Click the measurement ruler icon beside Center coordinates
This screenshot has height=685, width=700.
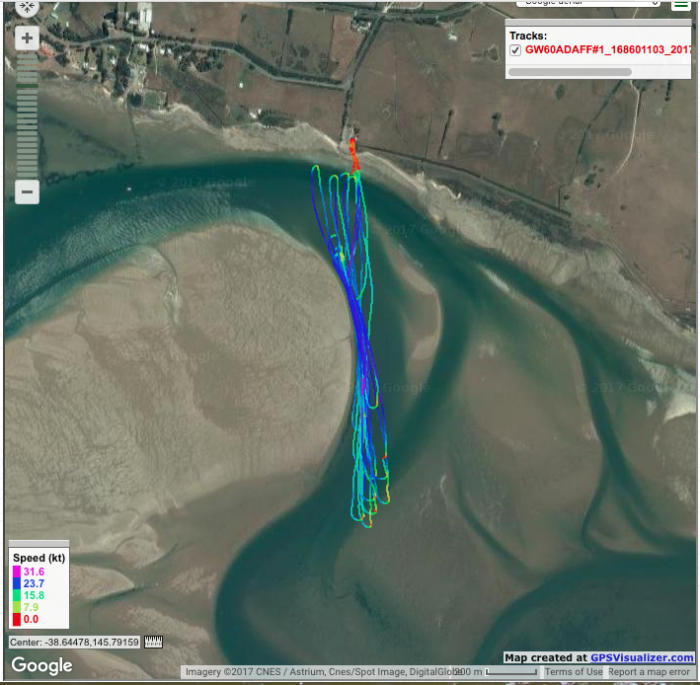point(154,642)
